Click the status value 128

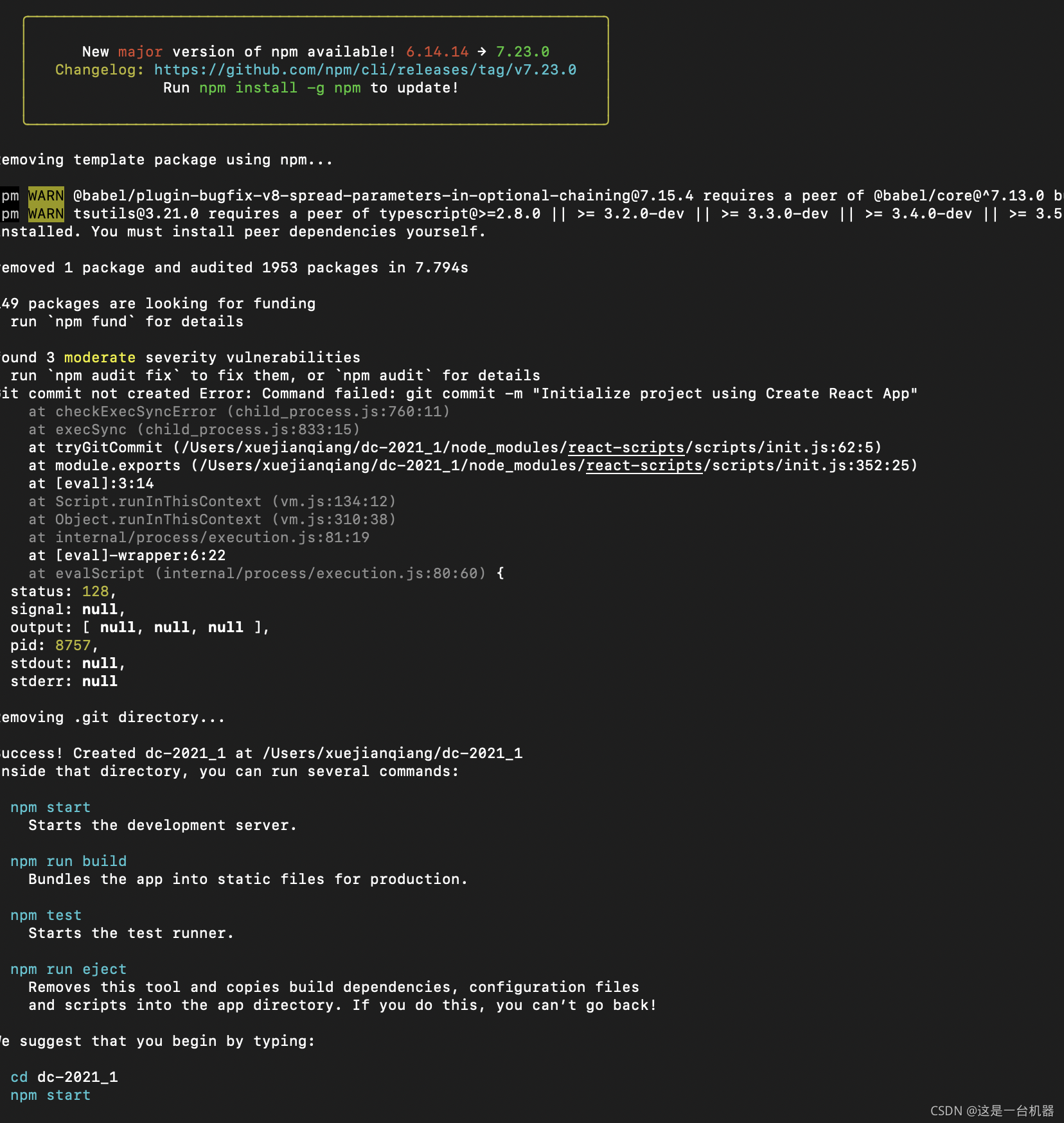[x=95, y=591]
